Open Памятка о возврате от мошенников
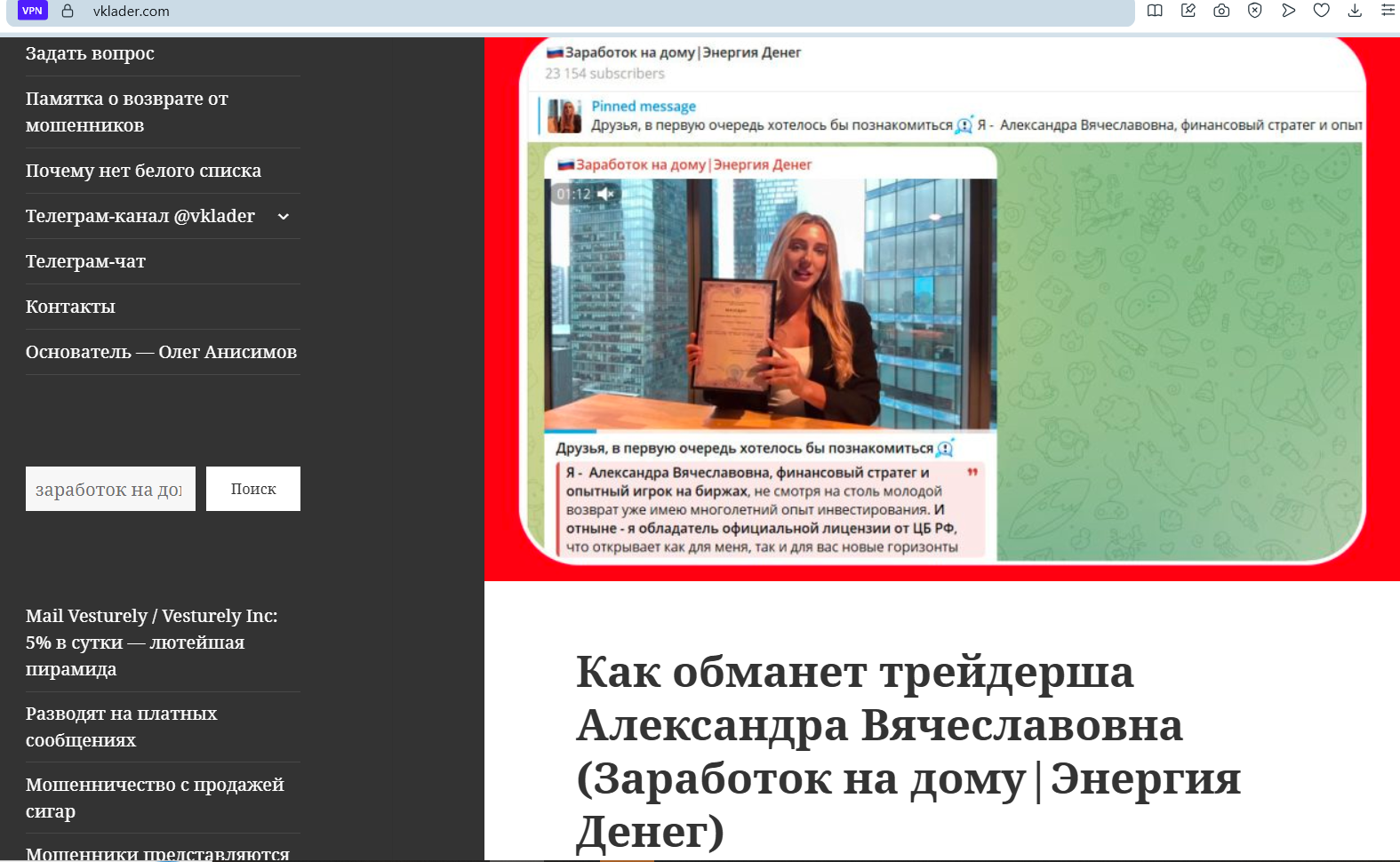 tap(127, 112)
